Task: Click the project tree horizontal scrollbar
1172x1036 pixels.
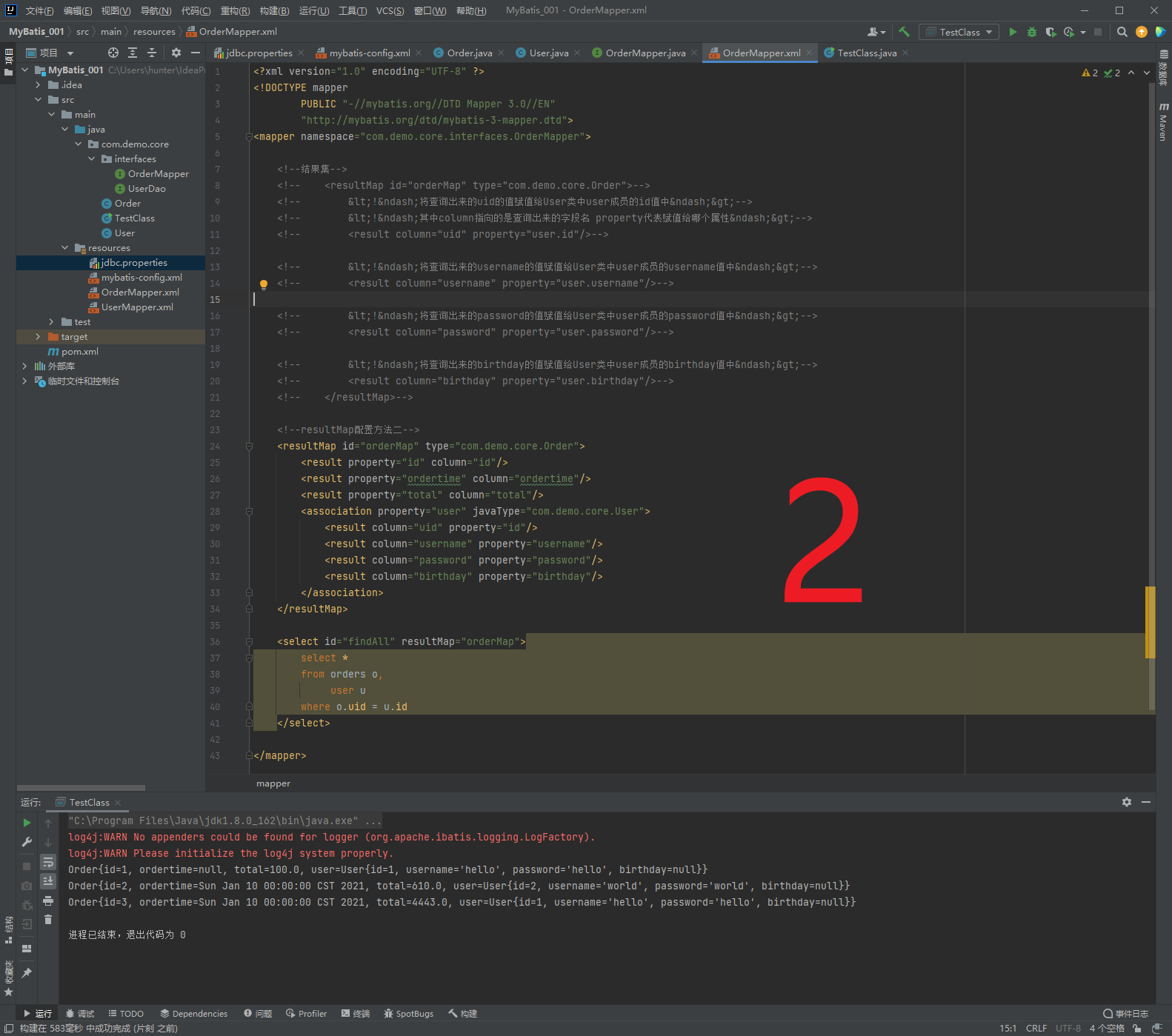Action: pyautogui.click(x=81, y=788)
